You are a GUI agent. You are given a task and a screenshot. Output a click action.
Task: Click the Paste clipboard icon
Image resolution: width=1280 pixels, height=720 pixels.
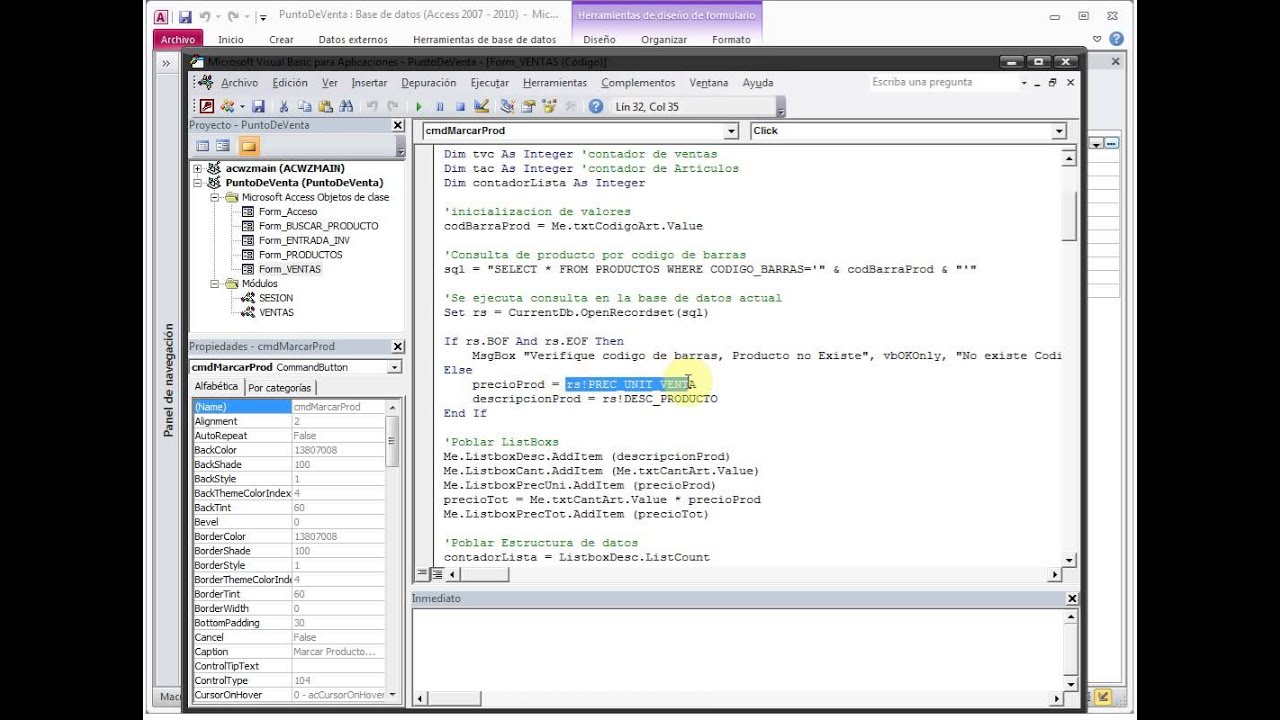pos(325,106)
